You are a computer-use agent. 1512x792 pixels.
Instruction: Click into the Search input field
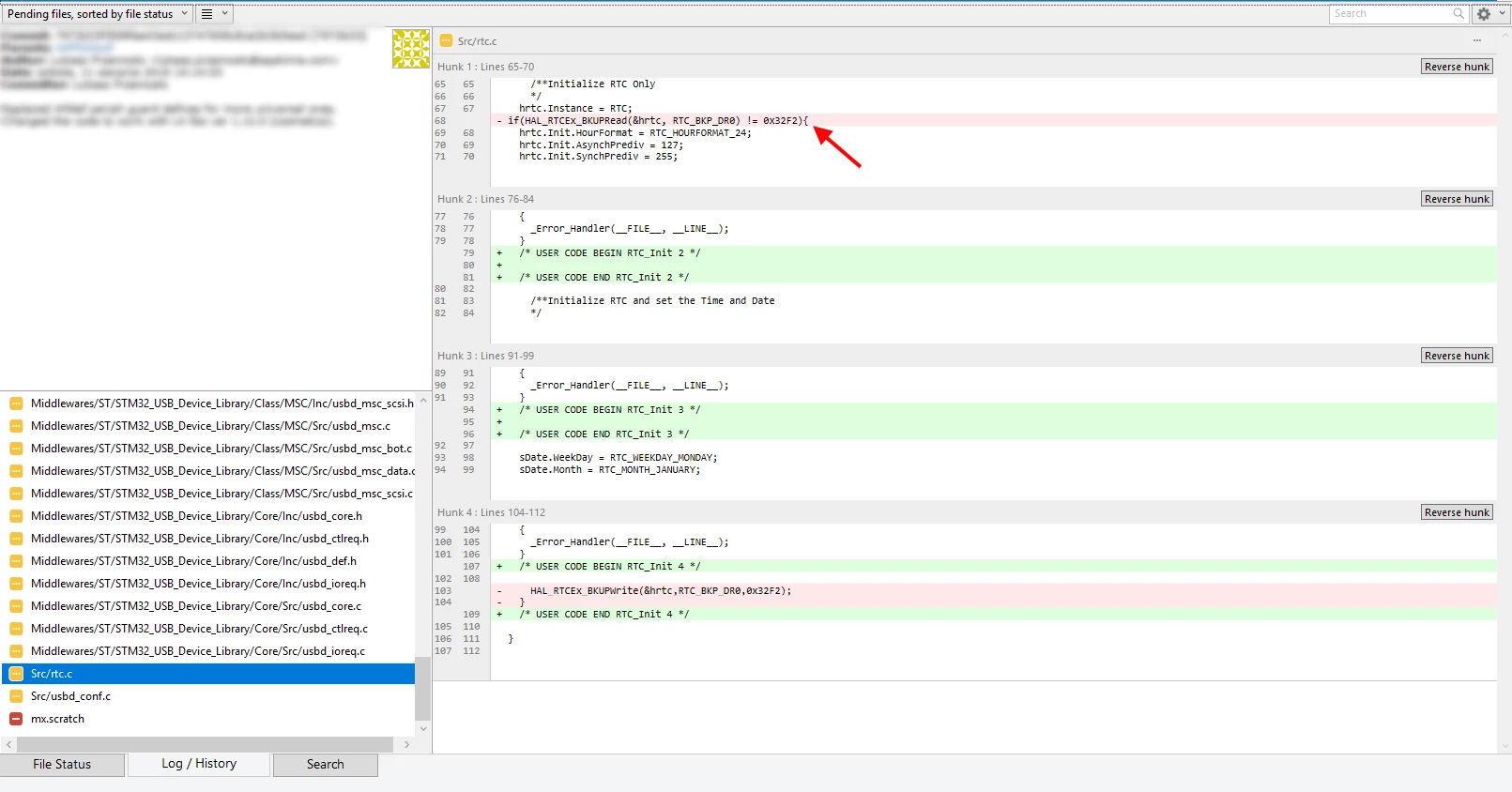tap(1391, 14)
